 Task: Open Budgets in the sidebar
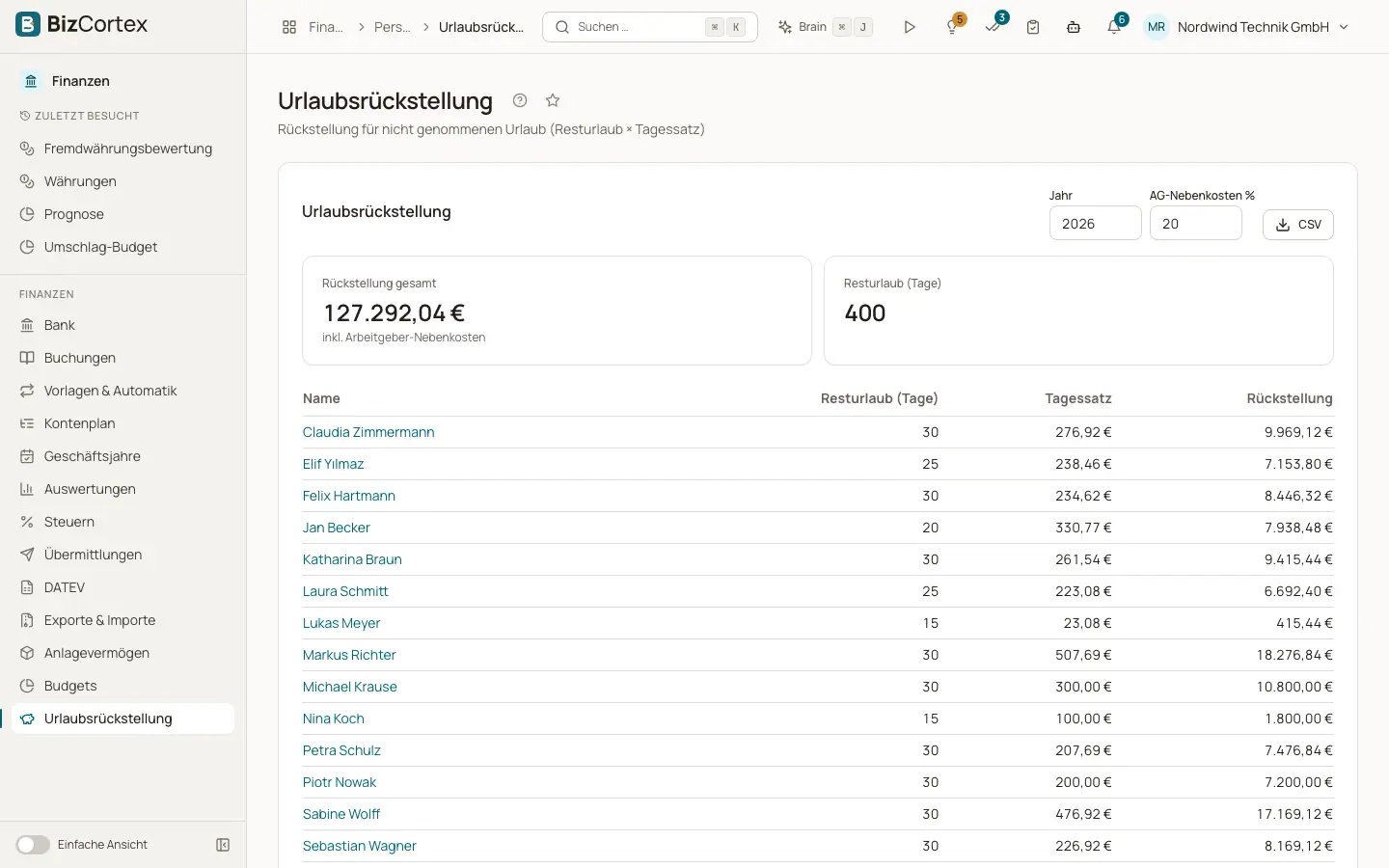point(123,686)
